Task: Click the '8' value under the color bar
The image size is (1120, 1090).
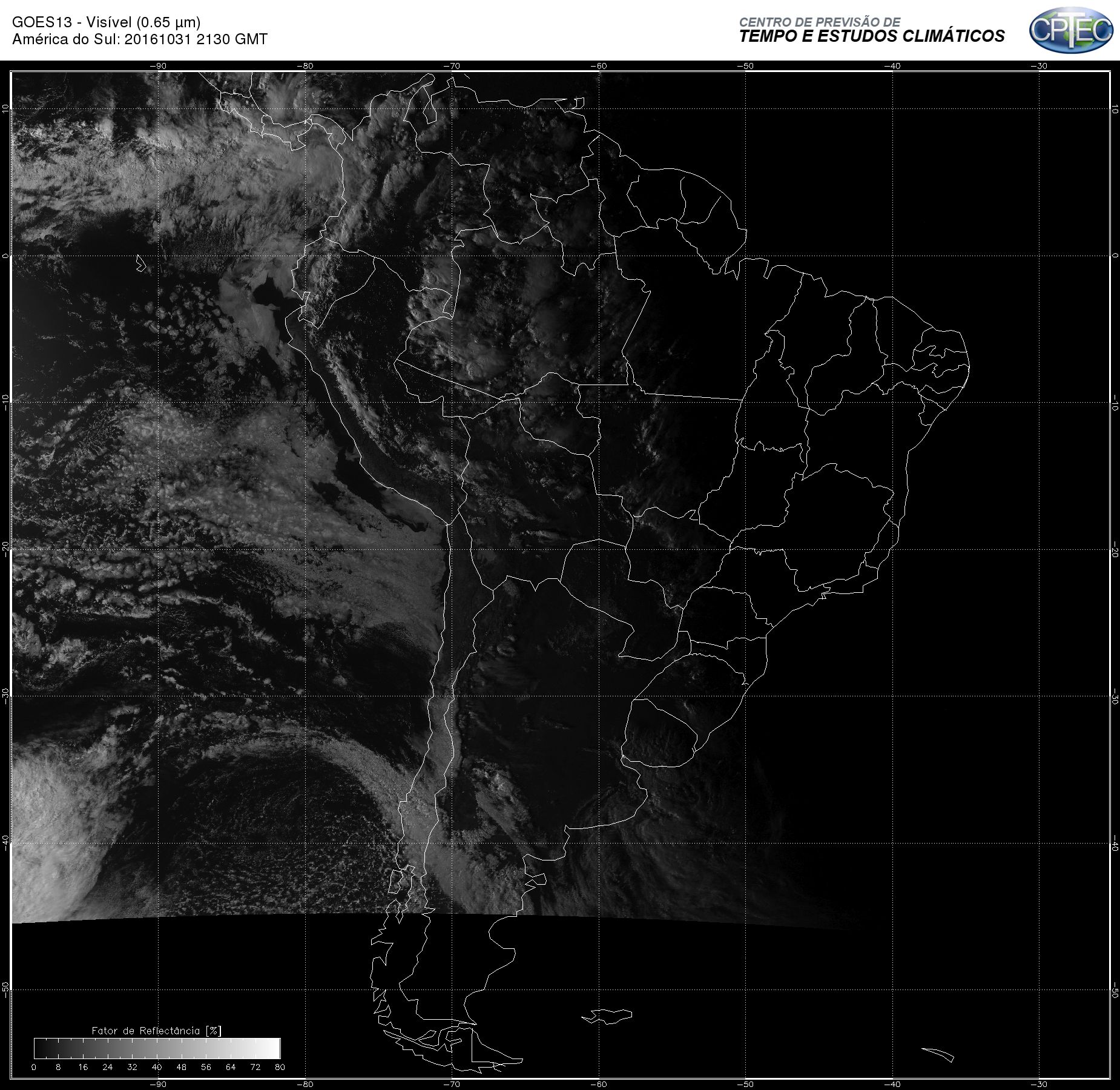Action: click(x=58, y=1067)
